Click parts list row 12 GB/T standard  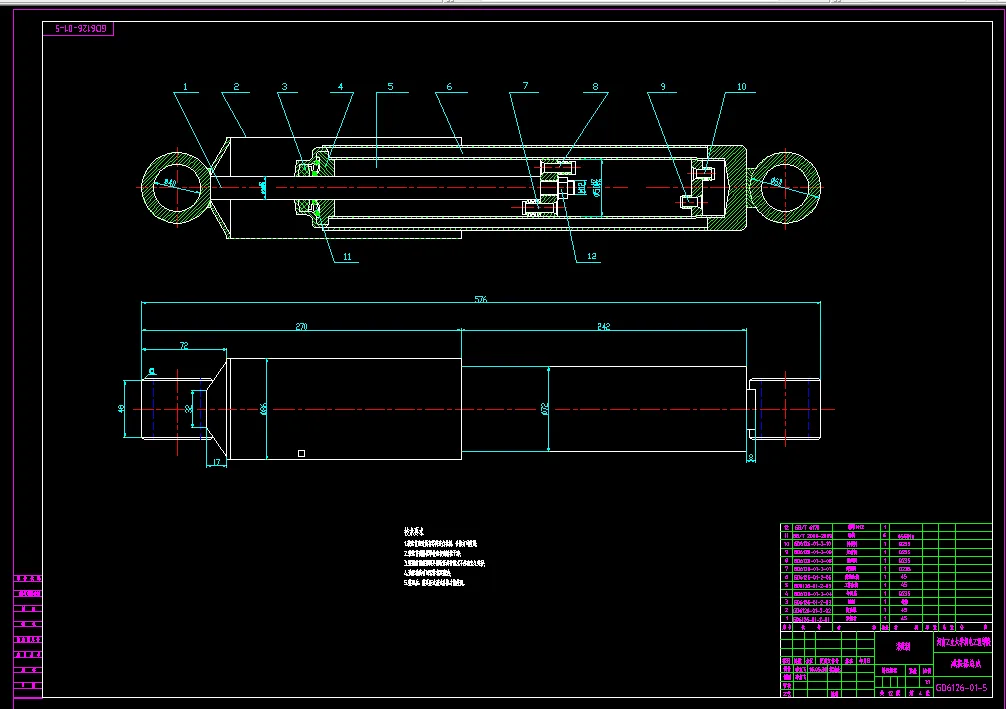point(806,527)
